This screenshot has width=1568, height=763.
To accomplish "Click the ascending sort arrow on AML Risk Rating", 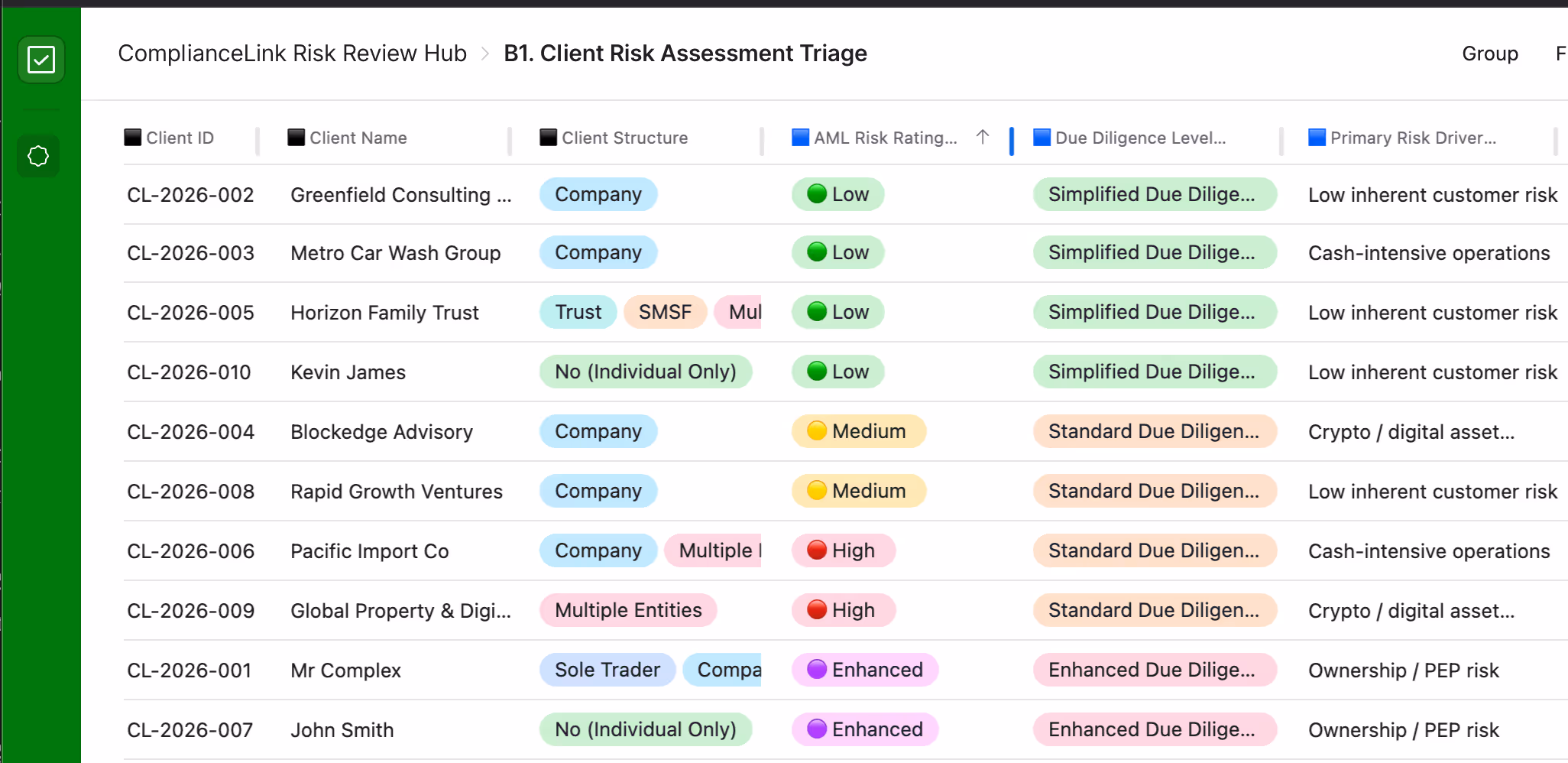I will [x=983, y=138].
